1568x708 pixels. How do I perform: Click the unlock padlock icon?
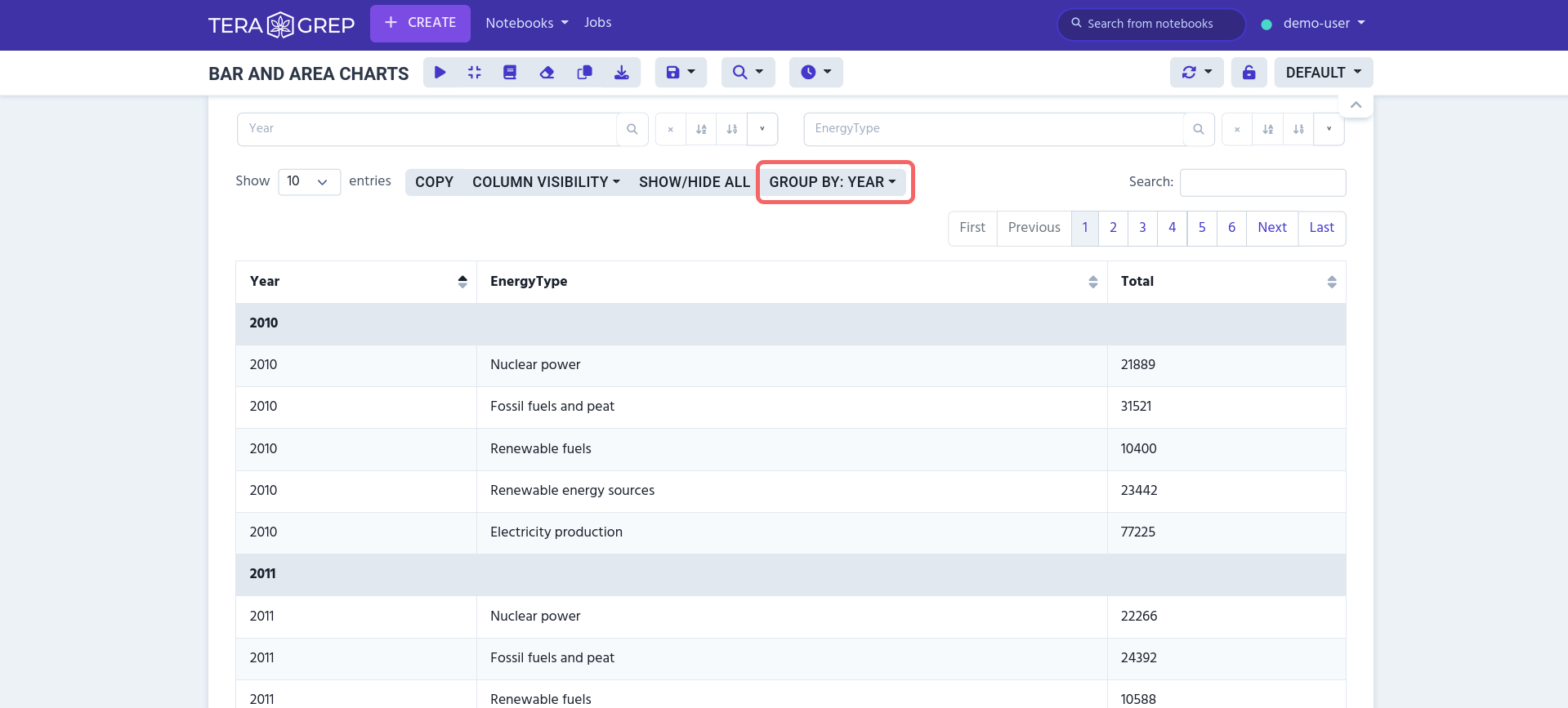click(x=1249, y=73)
